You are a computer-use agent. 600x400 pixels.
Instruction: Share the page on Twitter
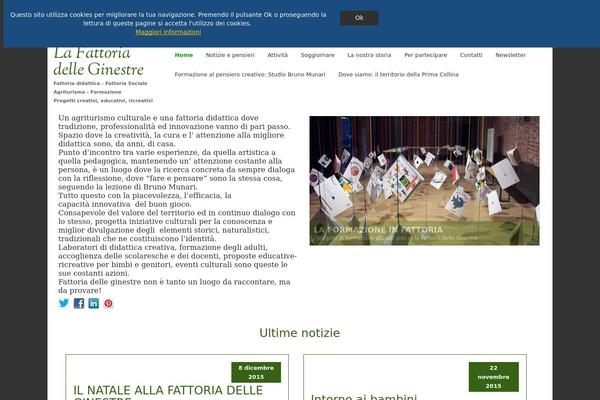click(64, 303)
